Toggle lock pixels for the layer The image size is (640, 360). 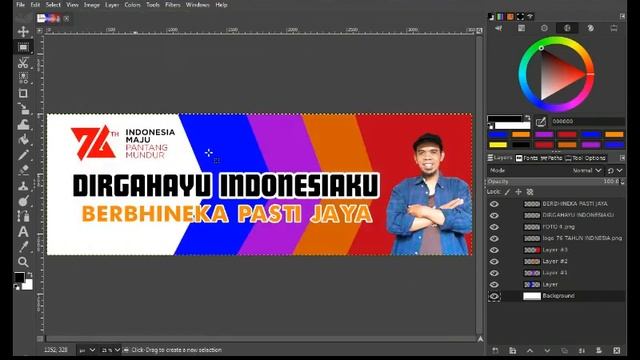click(x=507, y=192)
